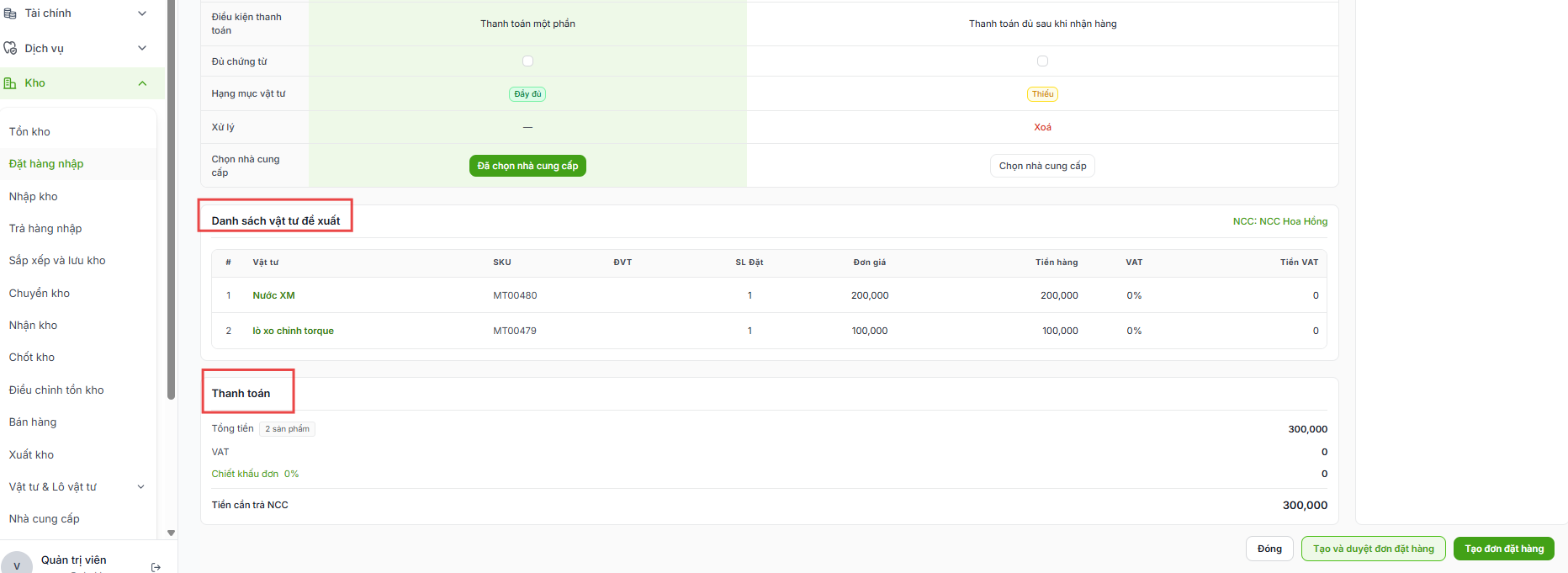Open the Nước XM item link
This screenshot has height=573, width=1568.
pos(273,295)
